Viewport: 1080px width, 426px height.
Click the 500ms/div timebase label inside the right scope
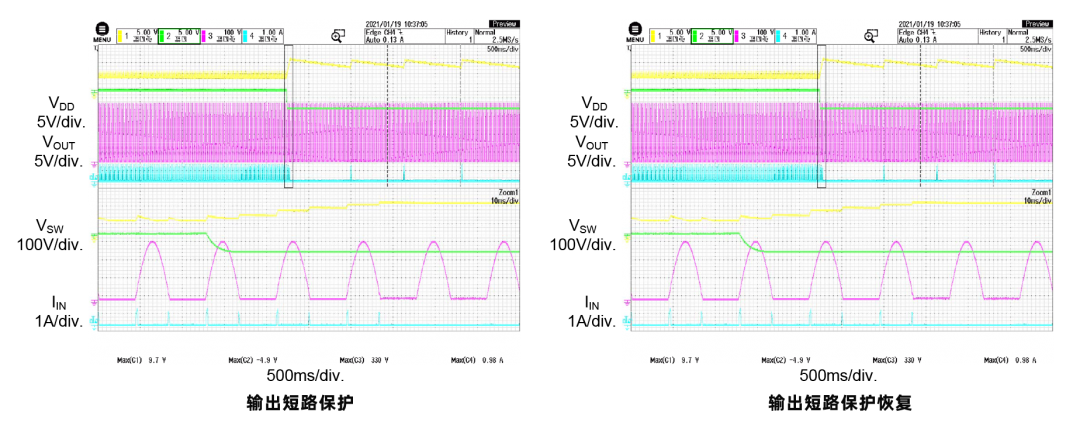click(x=1036, y=50)
